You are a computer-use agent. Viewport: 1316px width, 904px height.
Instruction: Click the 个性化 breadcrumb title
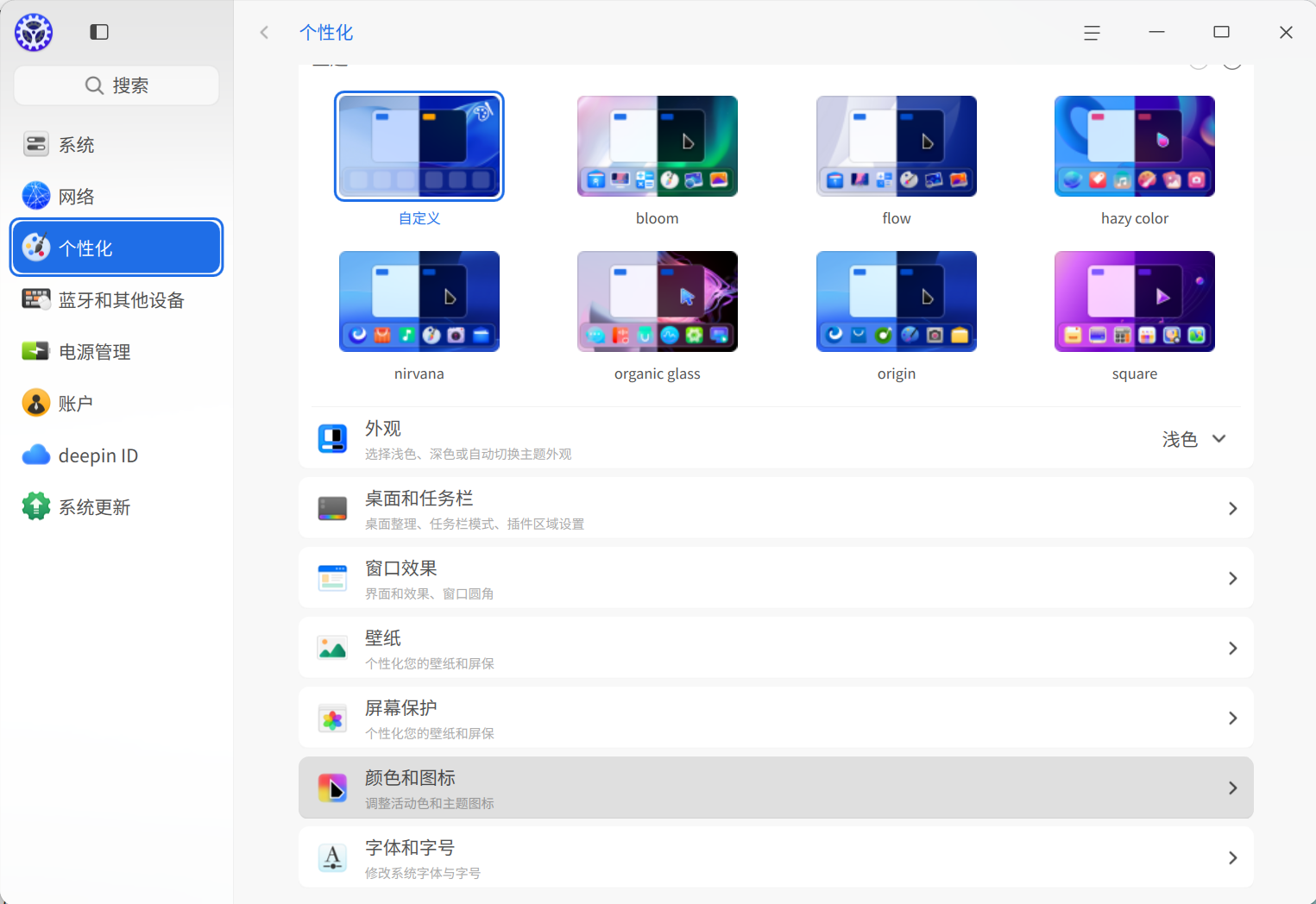pos(326,33)
